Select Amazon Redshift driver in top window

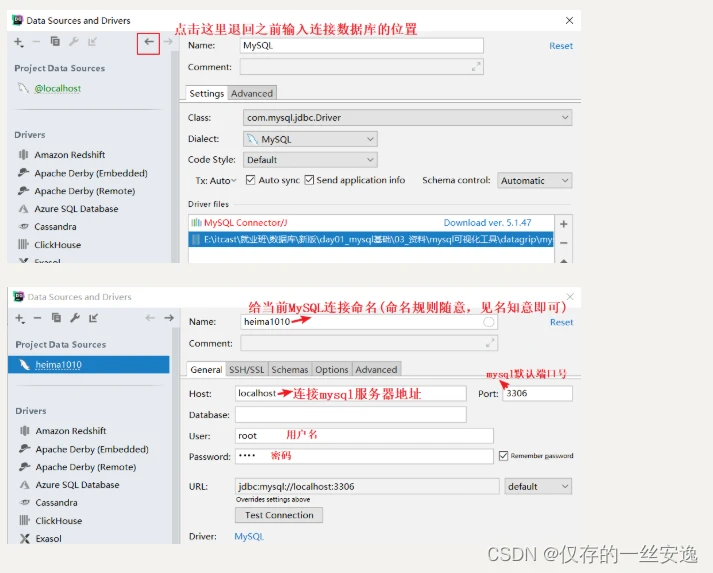pos(70,155)
